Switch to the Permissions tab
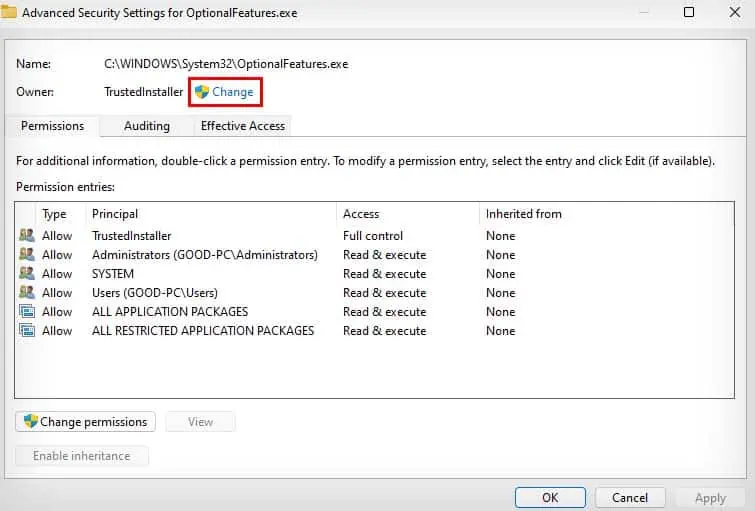755x511 pixels. coord(52,126)
